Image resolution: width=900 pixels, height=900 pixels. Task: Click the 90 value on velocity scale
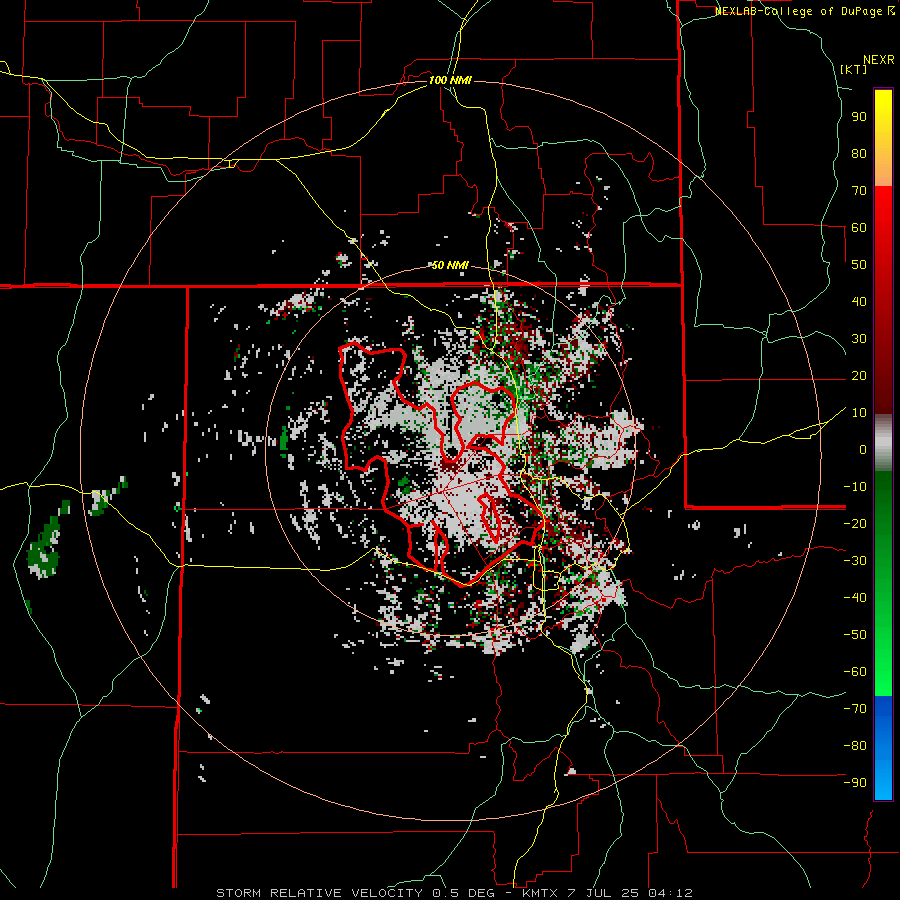coord(859,117)
